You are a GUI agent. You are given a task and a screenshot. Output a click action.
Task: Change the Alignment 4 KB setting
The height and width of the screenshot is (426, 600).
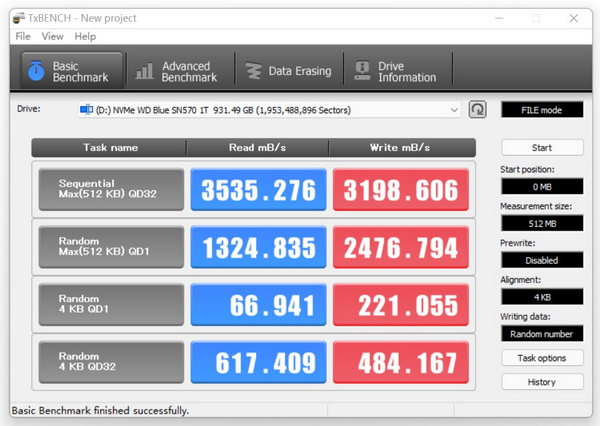coord(542,297)
